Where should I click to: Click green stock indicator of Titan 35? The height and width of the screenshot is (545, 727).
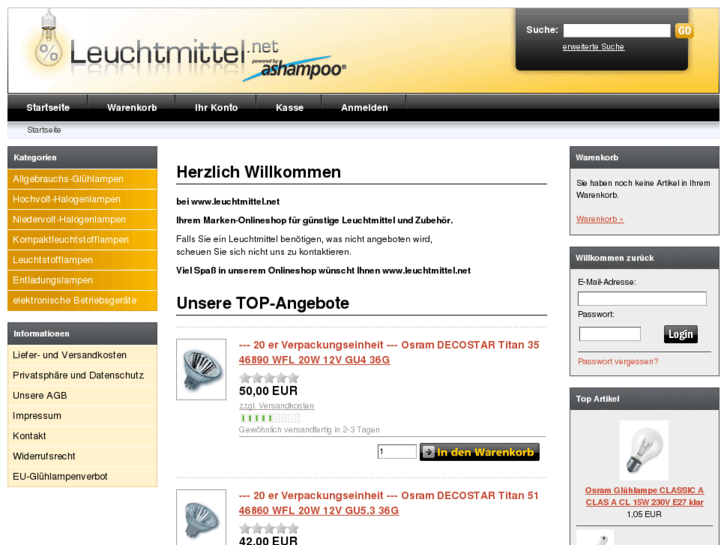270,418
